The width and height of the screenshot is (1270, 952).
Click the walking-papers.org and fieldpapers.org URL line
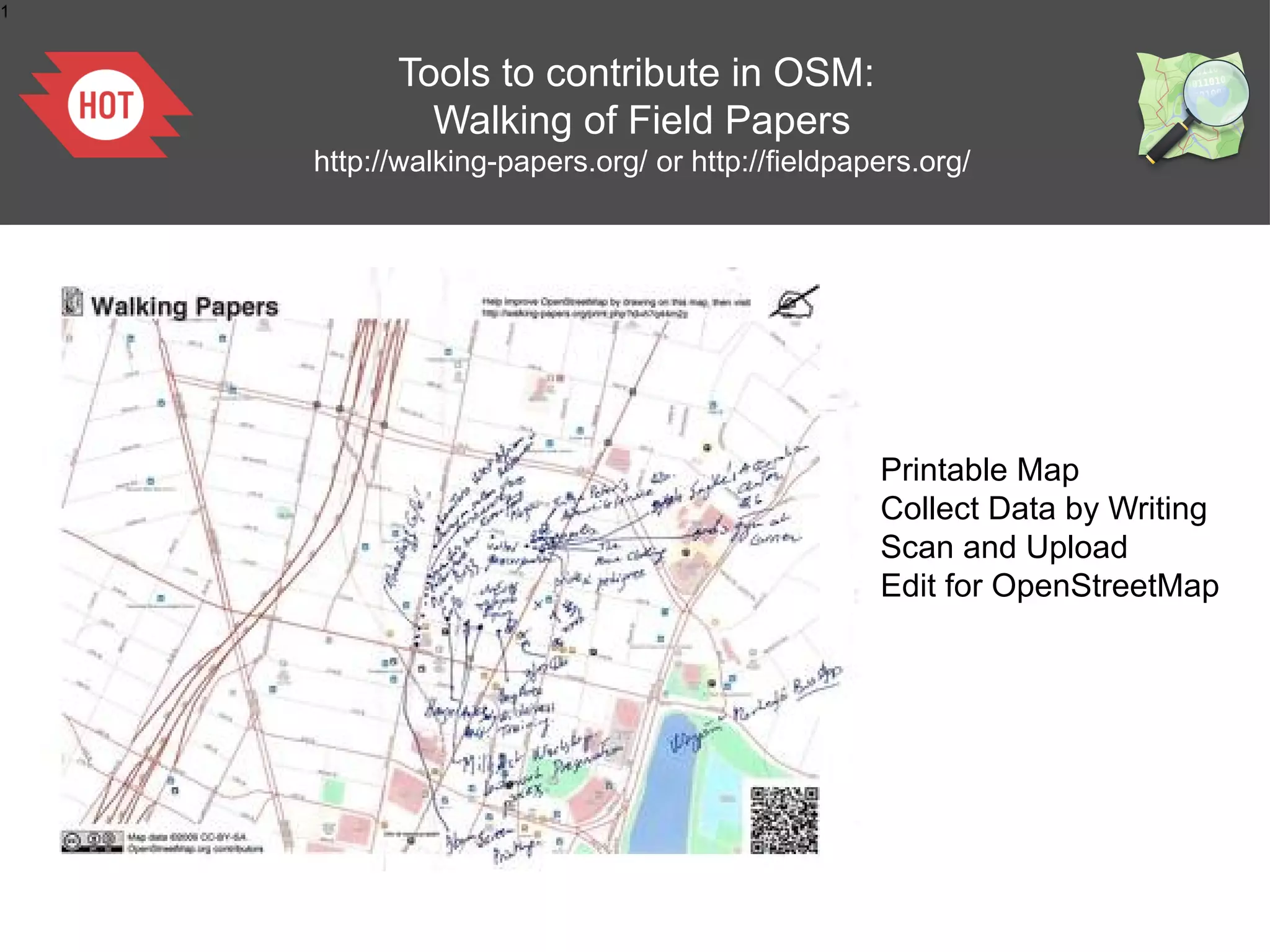click(642, 161)
